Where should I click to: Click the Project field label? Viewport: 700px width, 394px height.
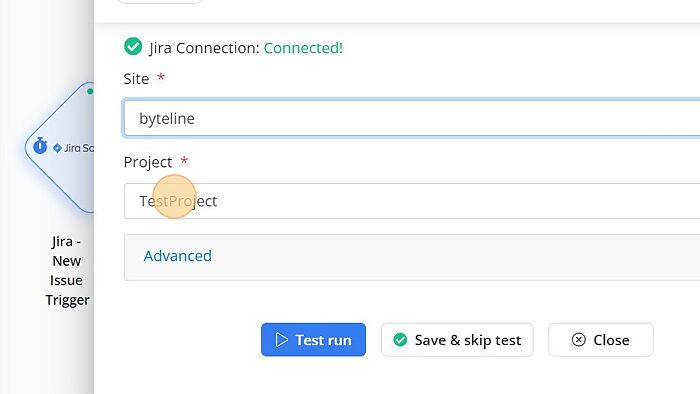click(148, 162)
